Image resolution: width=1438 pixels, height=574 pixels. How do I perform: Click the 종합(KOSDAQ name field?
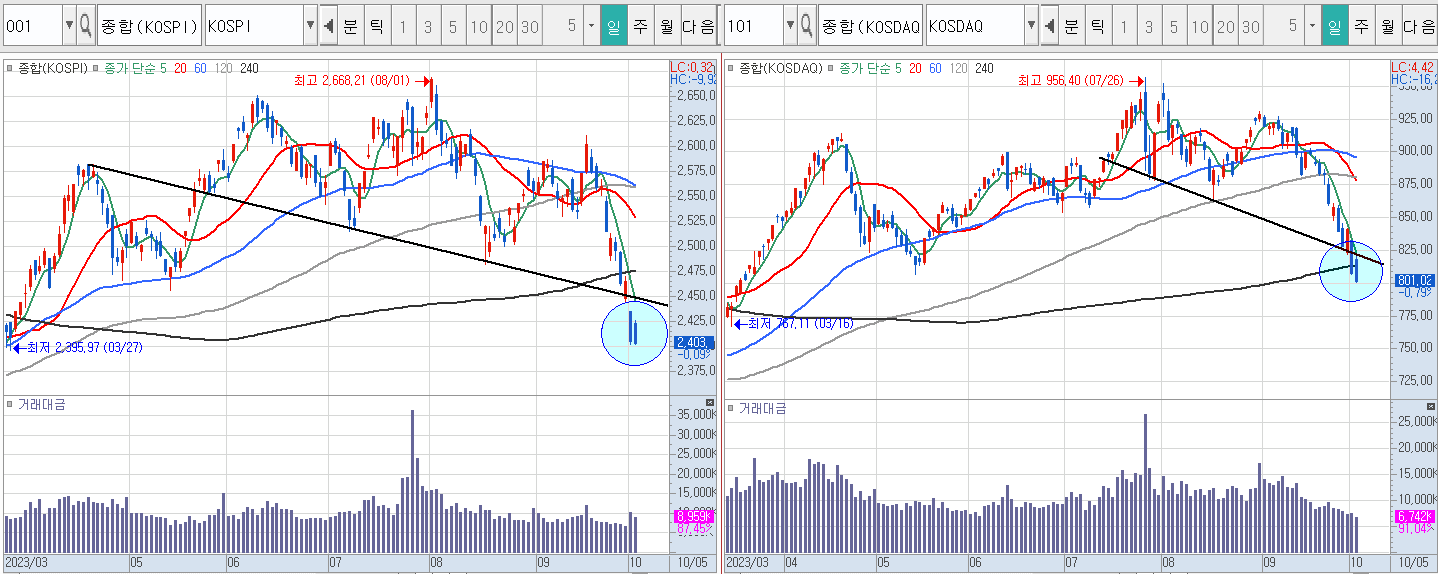(x=869, y=26)
